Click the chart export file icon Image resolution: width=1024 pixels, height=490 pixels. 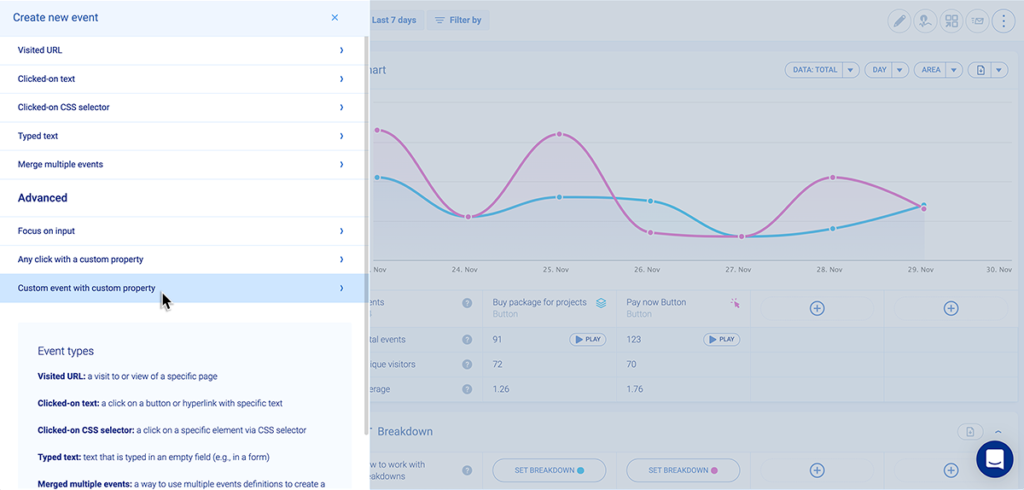click(x=980, y=70)
